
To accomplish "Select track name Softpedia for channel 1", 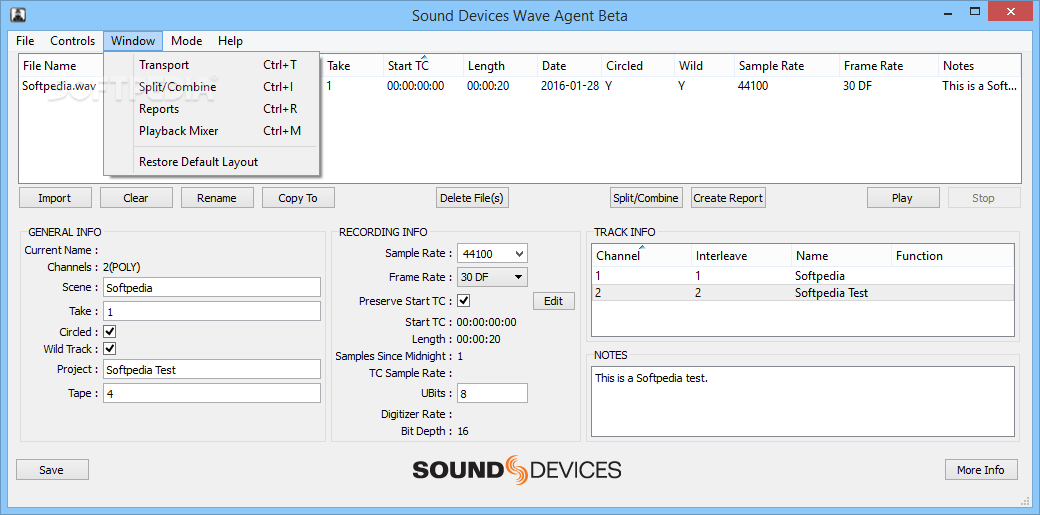I will (820, 275).
